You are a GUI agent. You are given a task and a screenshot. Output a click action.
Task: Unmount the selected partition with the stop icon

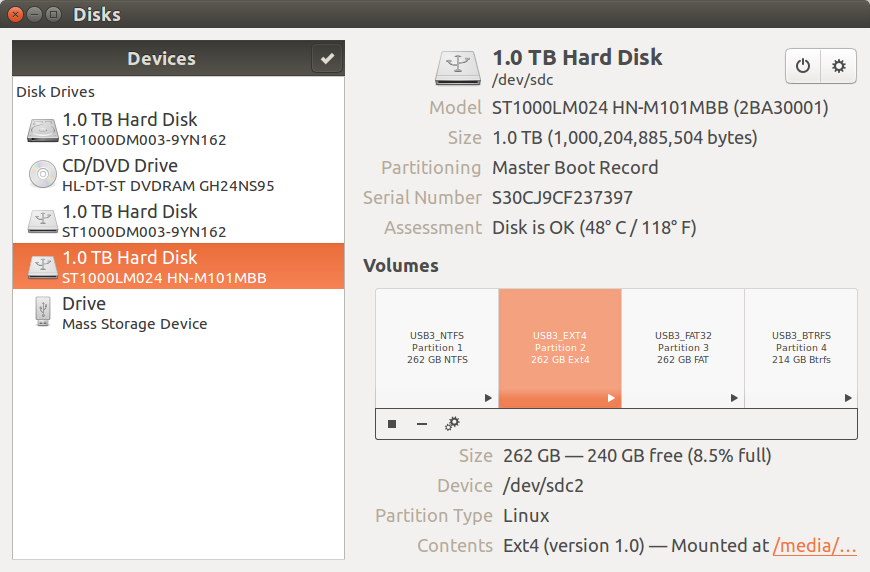[x=392, y=424]
